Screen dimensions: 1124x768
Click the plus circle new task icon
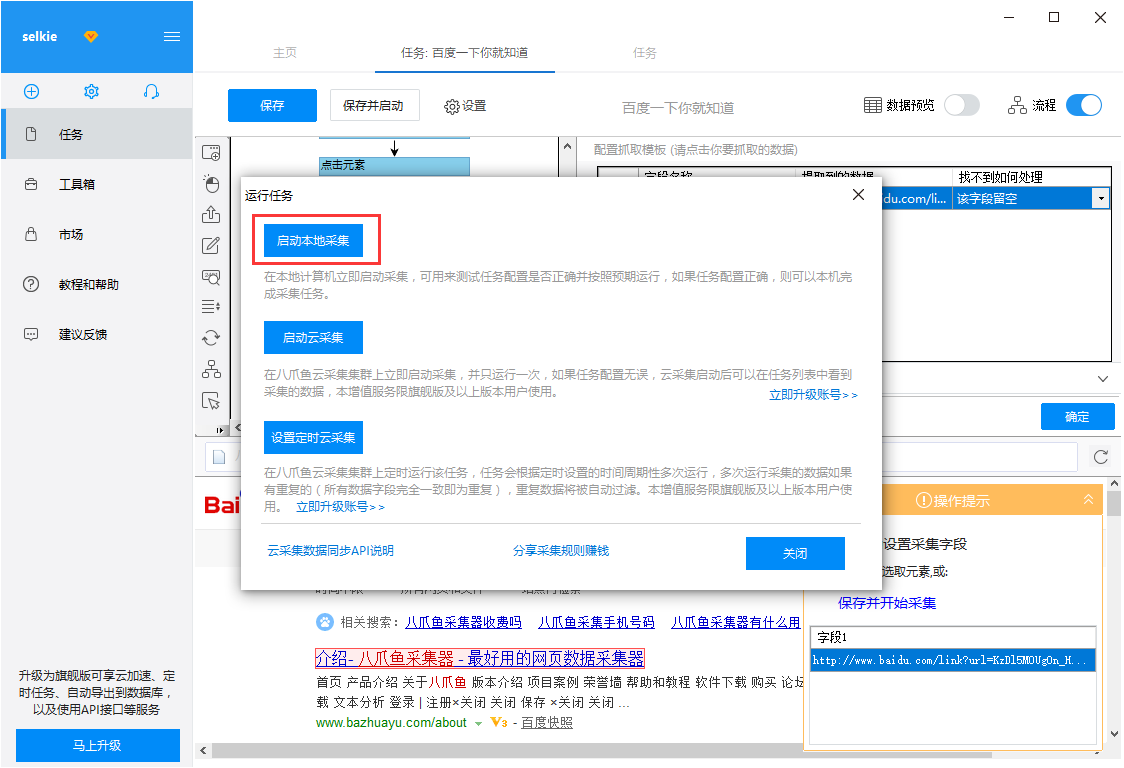pyautogui.click(x=32, y=91)
